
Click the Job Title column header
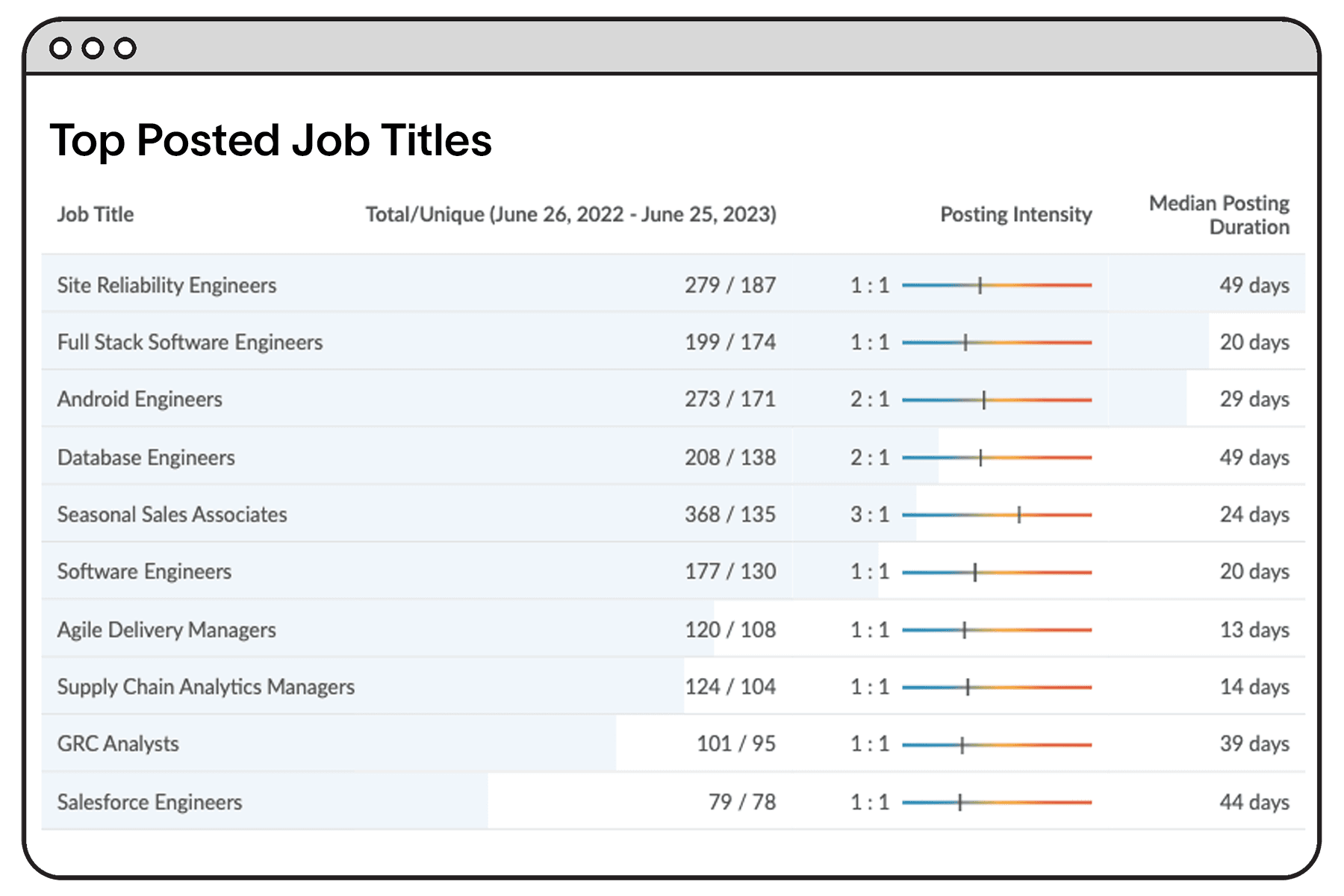coord(96,214)
